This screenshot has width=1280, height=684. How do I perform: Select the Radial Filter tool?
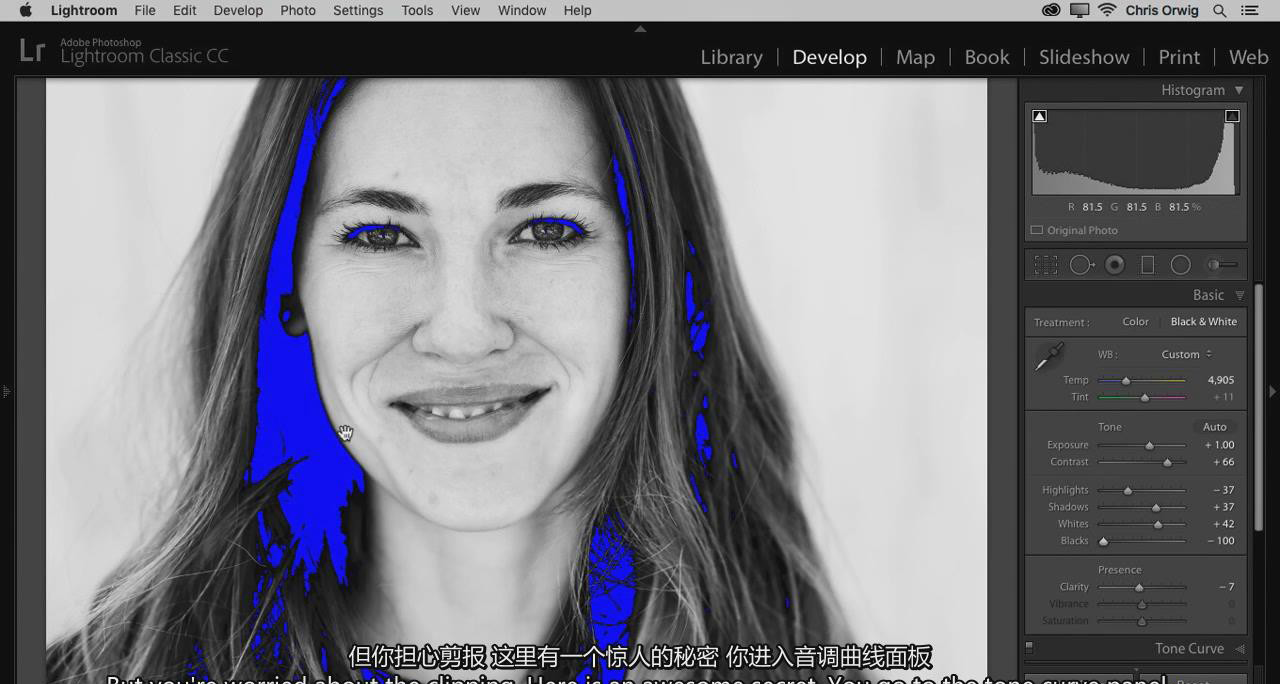(x=1181, y=265)
